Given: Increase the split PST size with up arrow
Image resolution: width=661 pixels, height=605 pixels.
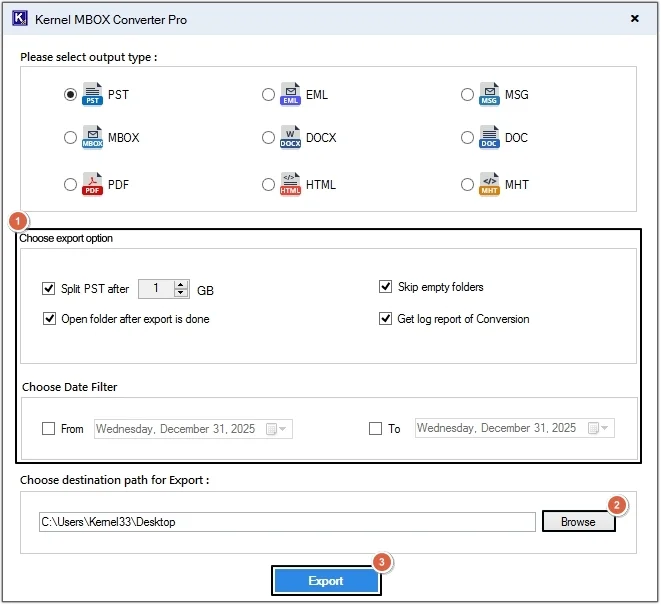Looking at the screenshot, I should tap(181, 285).
